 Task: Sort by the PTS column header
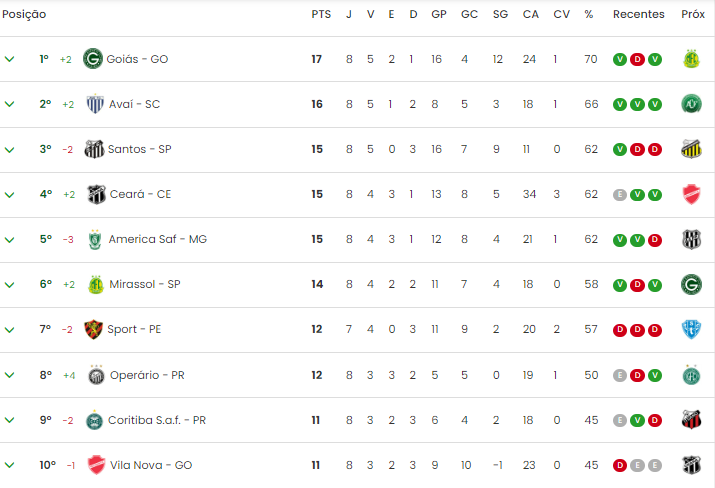click(x=321, y=15)
